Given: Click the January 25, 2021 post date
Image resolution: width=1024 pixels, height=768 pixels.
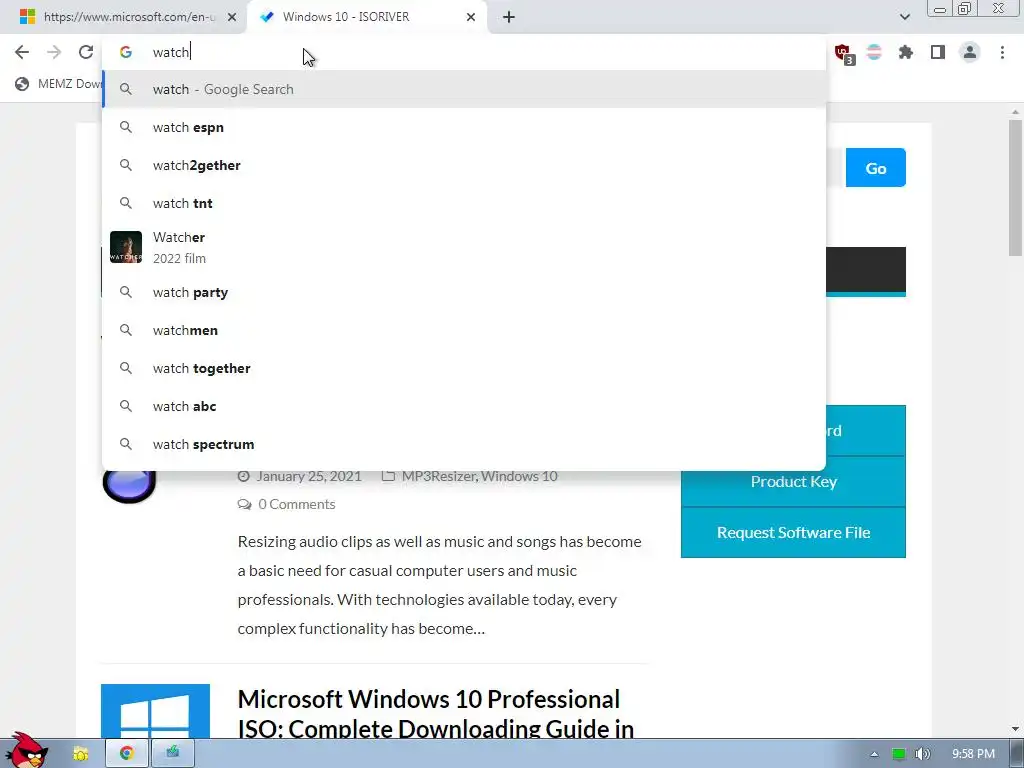Looking at the screenshot, I should (308, 477).
